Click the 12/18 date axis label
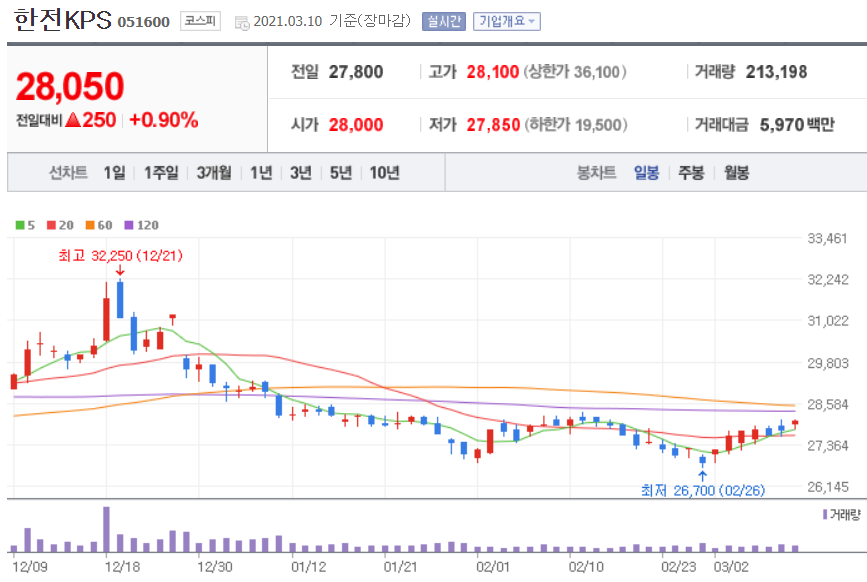This screenshot has height=582, width=867. tap(122, 567)
